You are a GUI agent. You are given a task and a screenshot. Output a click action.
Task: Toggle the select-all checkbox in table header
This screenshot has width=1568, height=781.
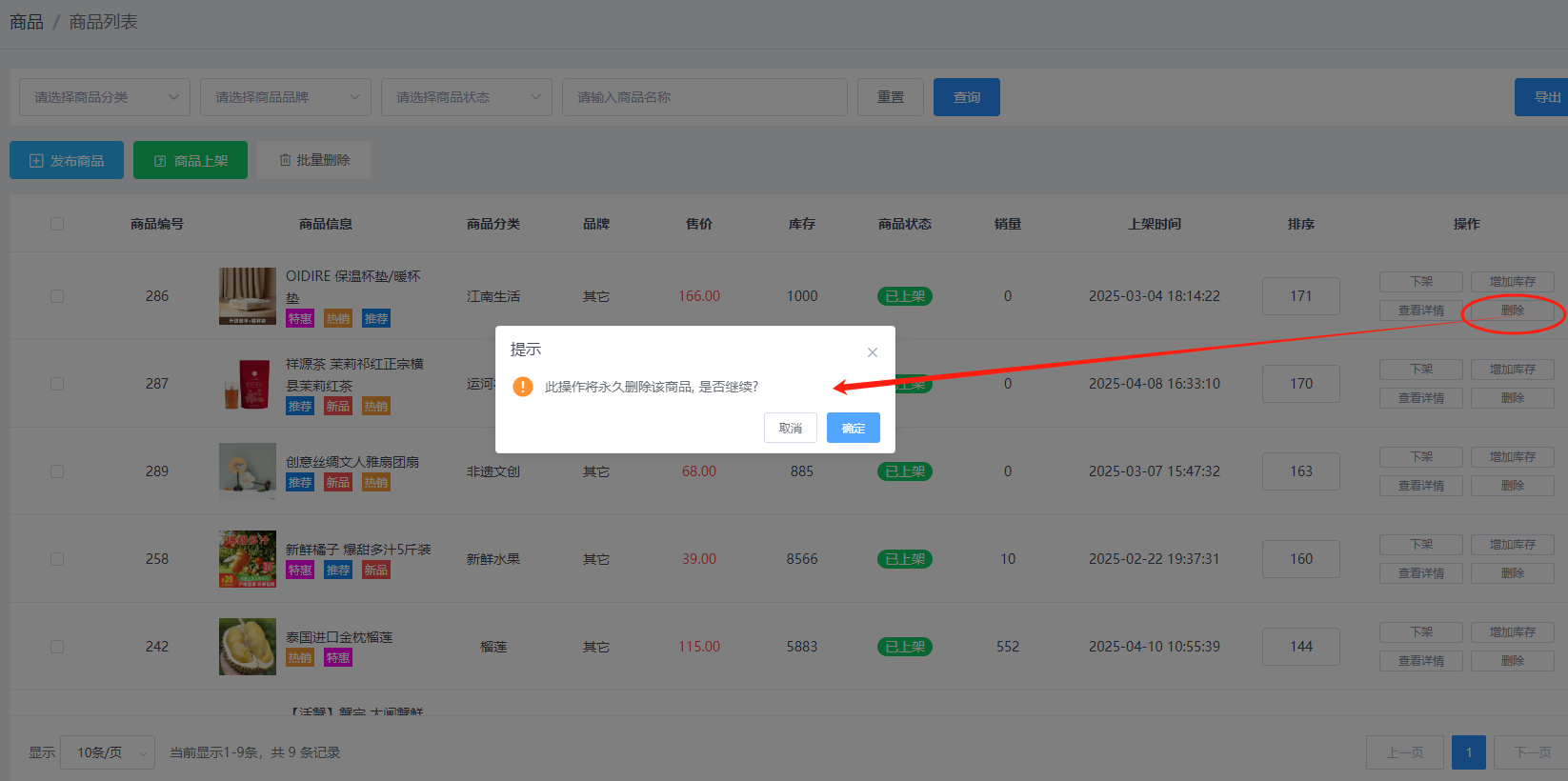57,224
